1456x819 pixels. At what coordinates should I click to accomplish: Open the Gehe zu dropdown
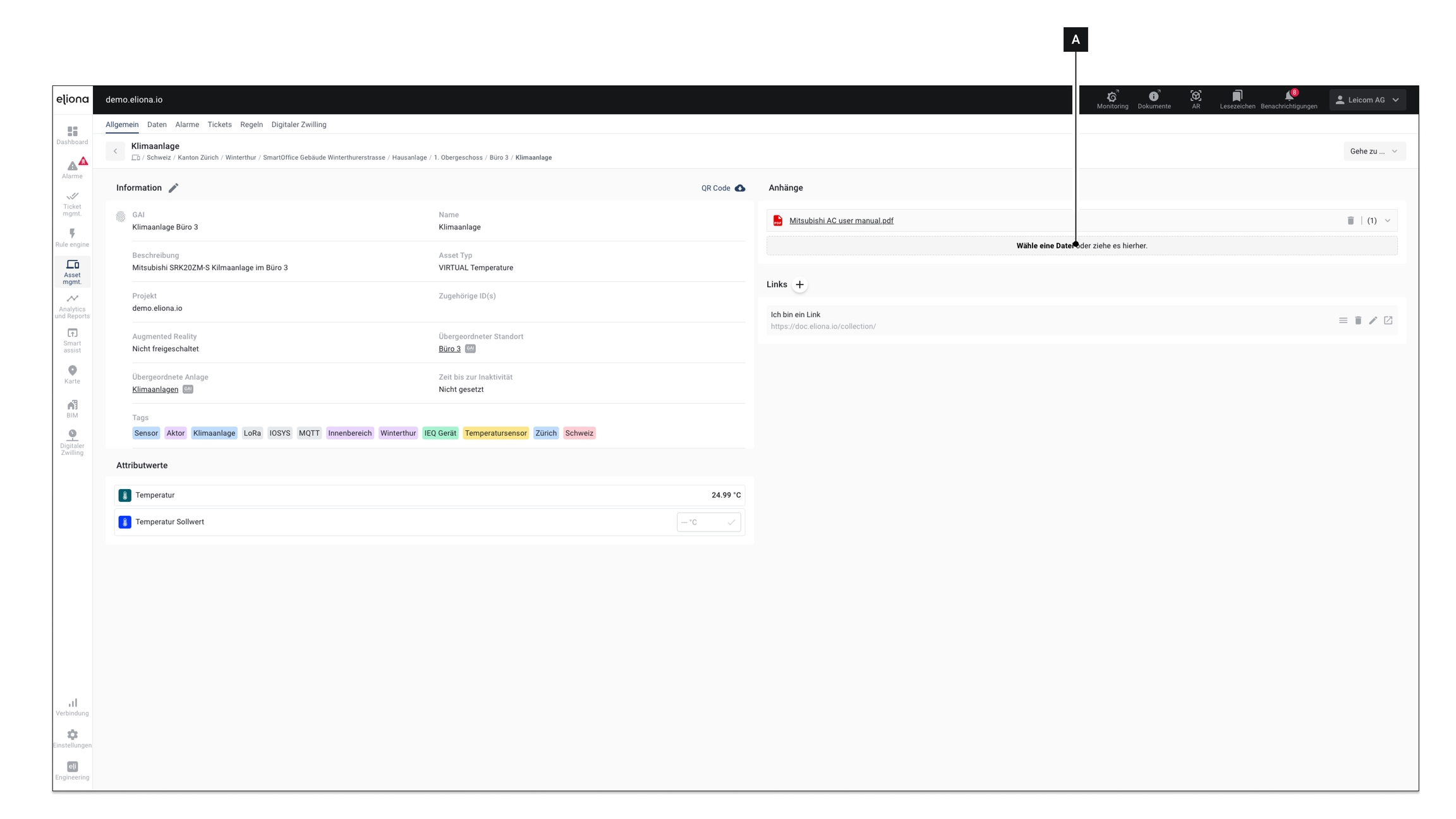[1374, 151]
